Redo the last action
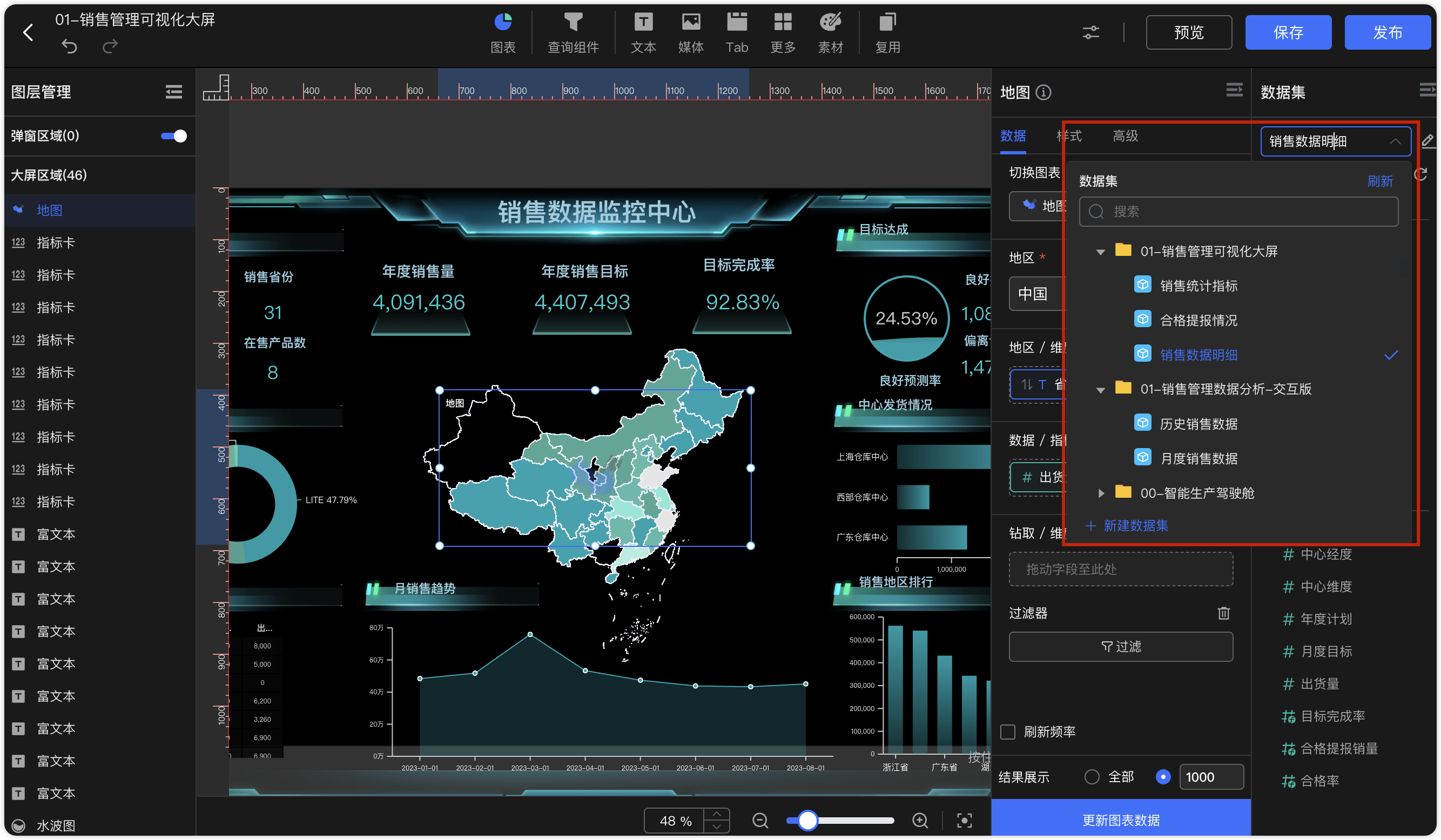 pos(110,46)
